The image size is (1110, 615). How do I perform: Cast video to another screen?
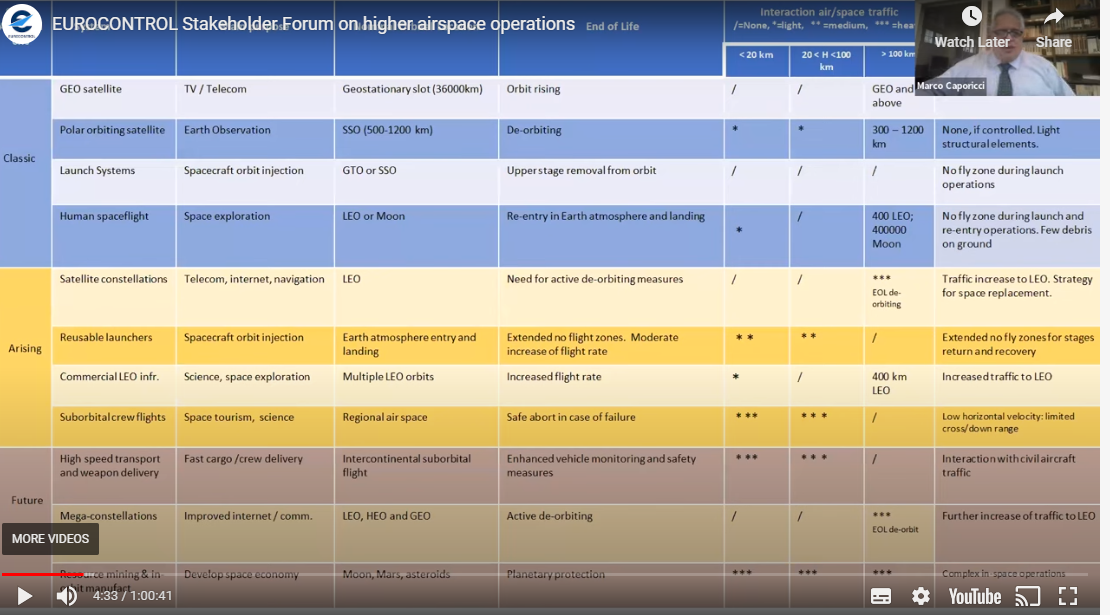tap(1027, 597)
